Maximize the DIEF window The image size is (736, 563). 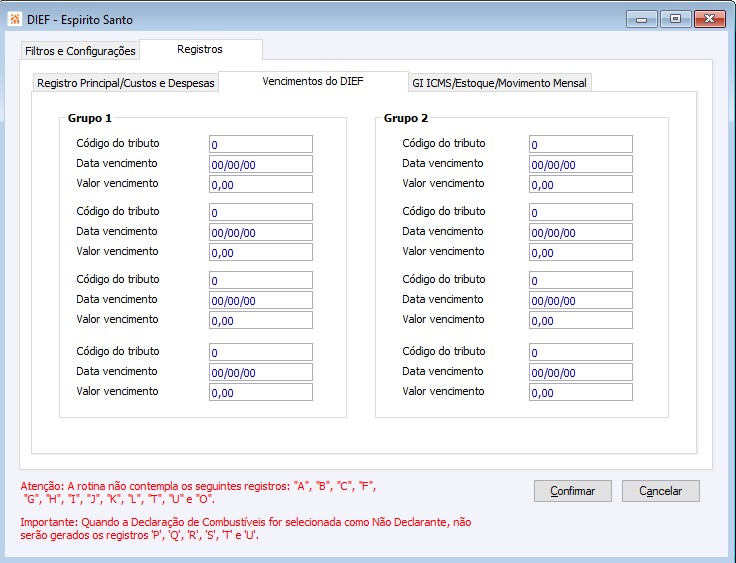tap(675, 19)
